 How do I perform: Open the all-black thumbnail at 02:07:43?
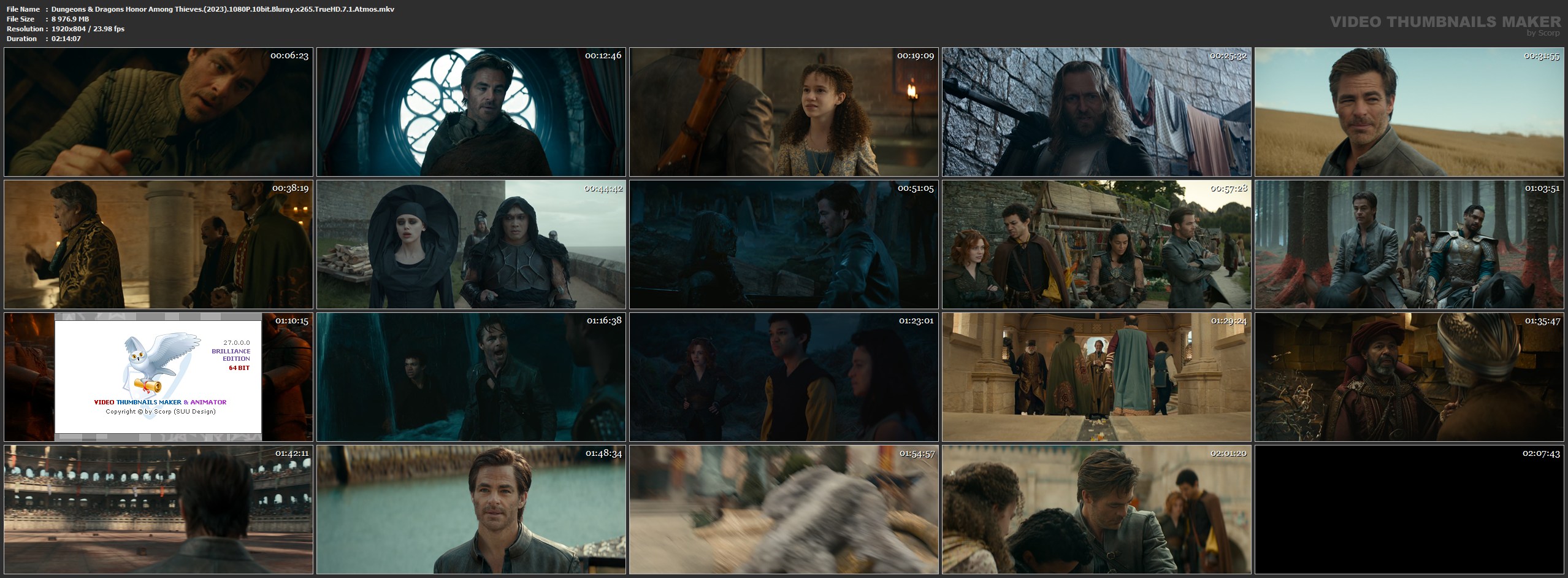coord(1409,509)
